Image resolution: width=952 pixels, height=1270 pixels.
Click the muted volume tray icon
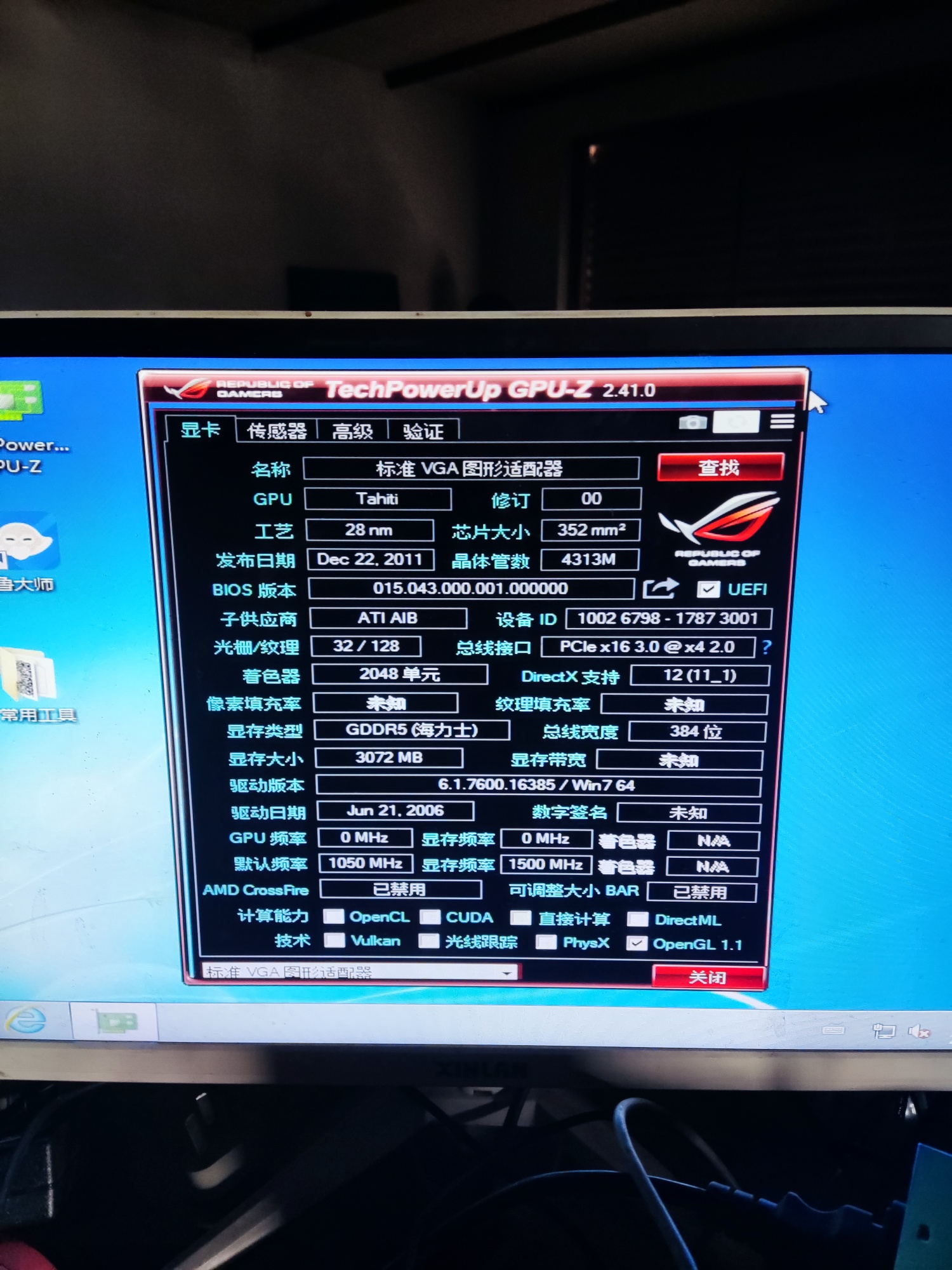pos(918,1031)
